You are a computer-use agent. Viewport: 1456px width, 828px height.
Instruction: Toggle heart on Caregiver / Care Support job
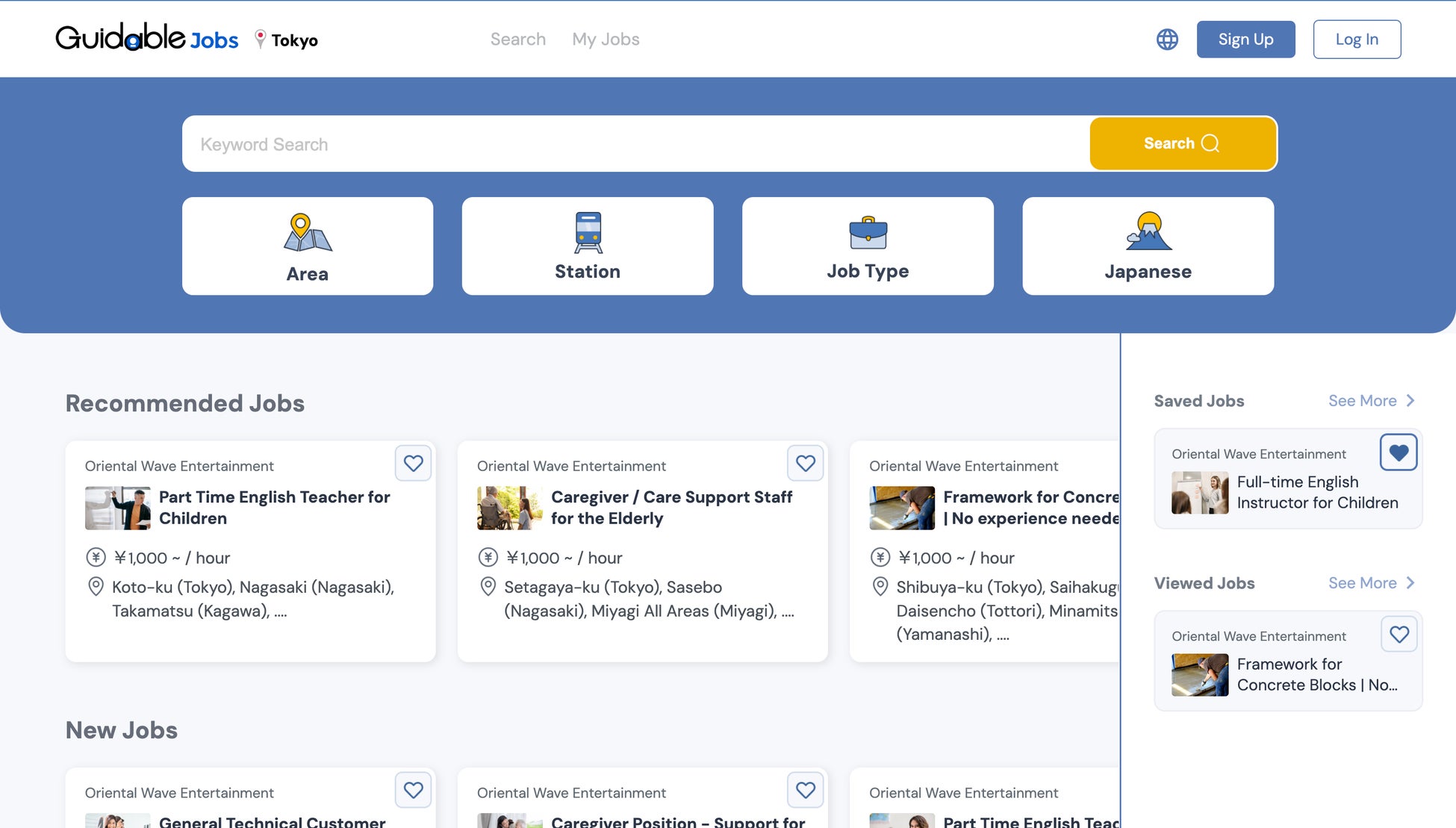pos(805,464)
